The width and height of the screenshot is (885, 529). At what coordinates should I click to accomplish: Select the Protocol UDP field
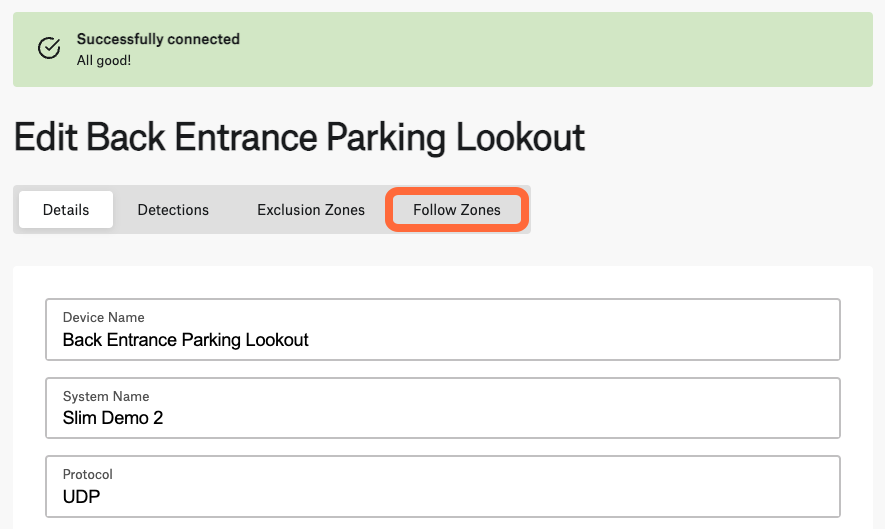click(x=443, y=487)
